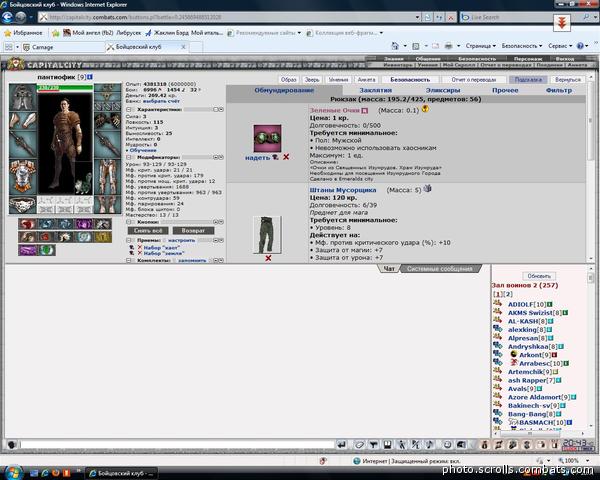Collapse the Приемы section
The height and width of the screenshot is (480, 600).
[x=129, y=240]
